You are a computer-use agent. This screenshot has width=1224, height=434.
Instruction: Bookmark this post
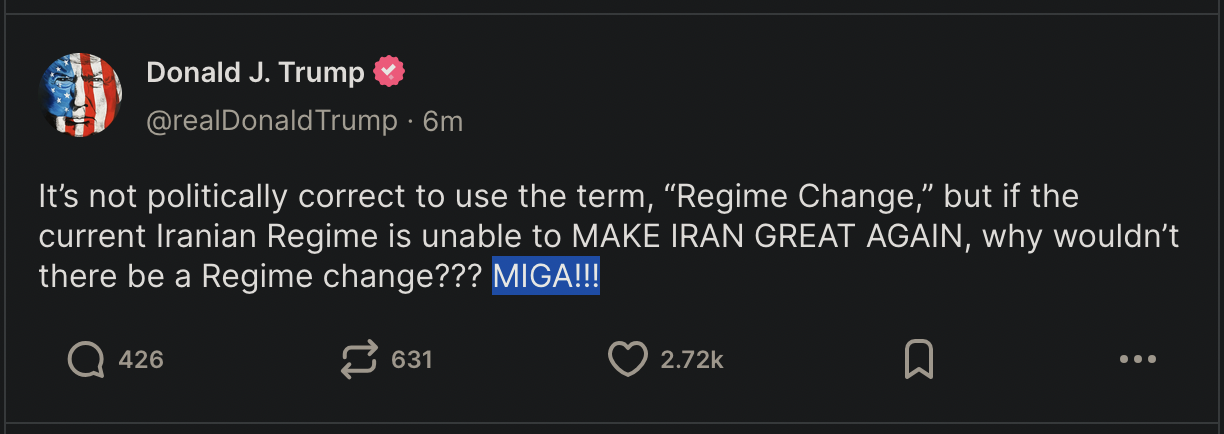click(x=918, y=360)
